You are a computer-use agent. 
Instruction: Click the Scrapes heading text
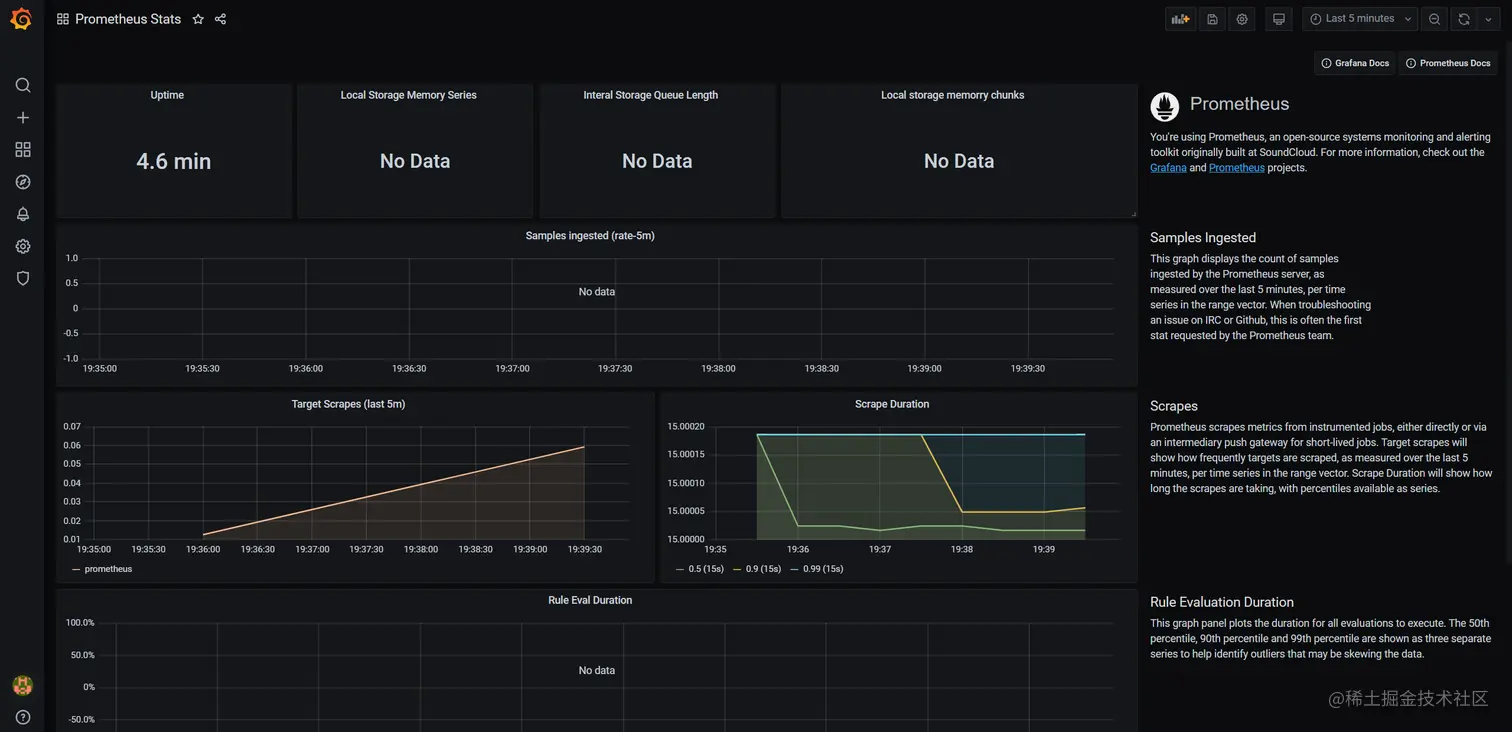[x=1174, y=406]
